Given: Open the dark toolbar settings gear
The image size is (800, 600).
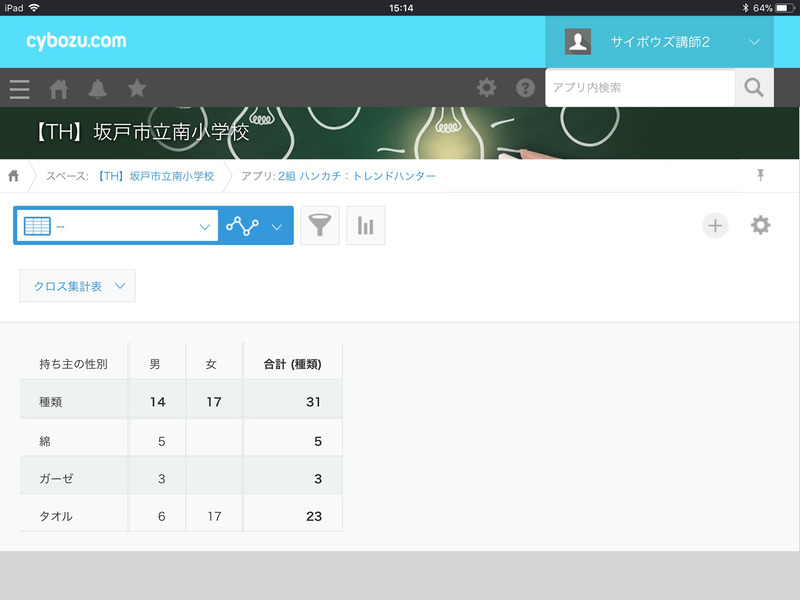Looking at the screenshot, I should click(486, 88).
